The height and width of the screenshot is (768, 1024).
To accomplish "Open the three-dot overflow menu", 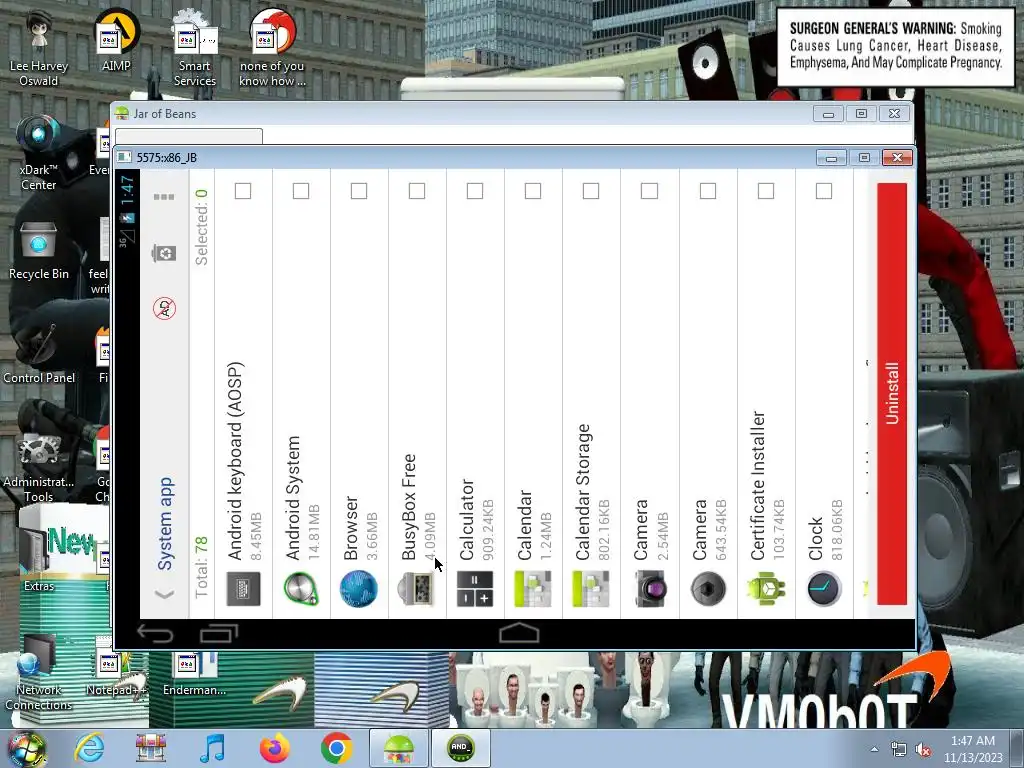I will click(164, 197).
